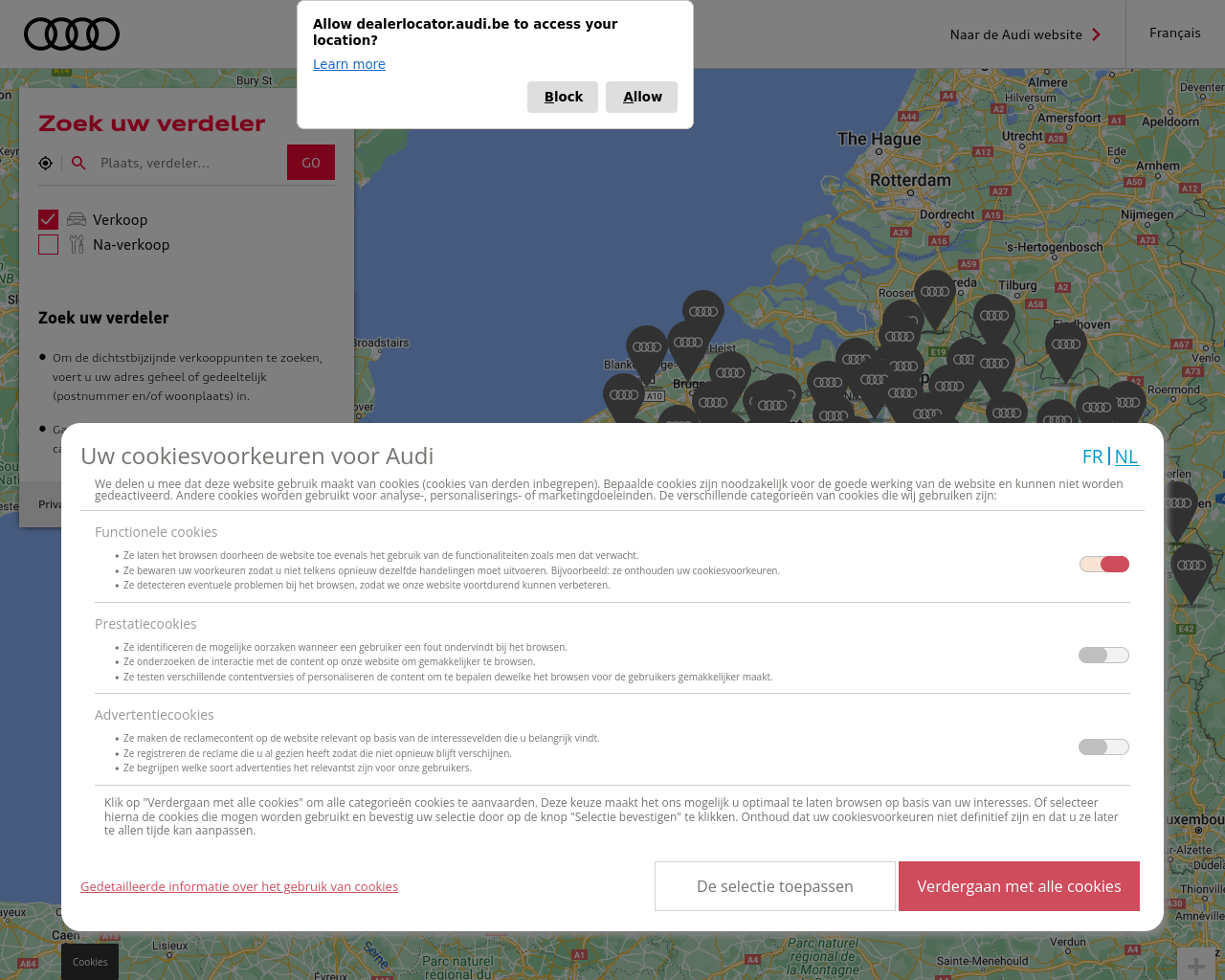Click the Rotterdam label on the map

click(x=910, y=180)
